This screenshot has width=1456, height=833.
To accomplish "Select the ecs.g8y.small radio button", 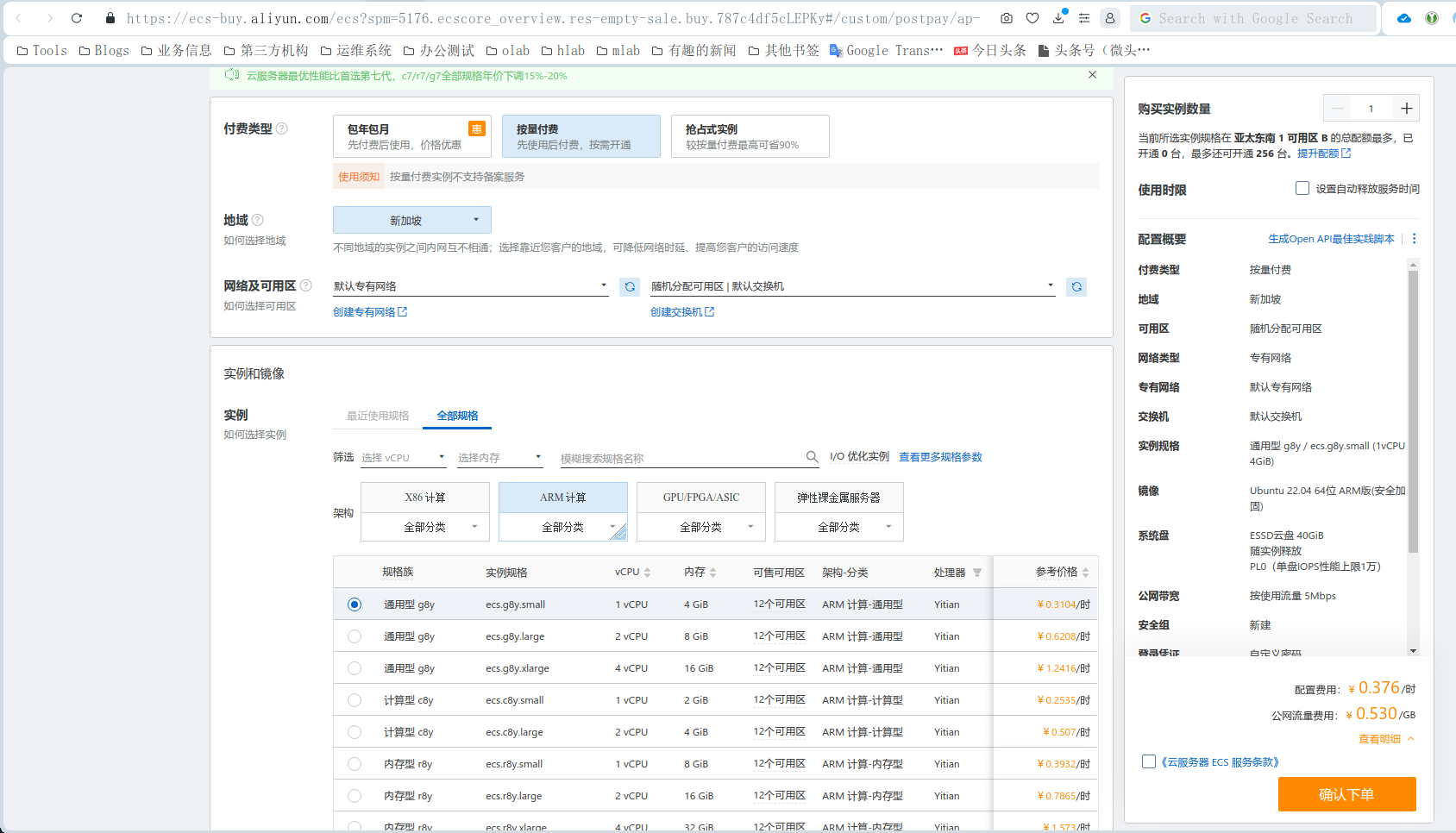I will point(355,604).
